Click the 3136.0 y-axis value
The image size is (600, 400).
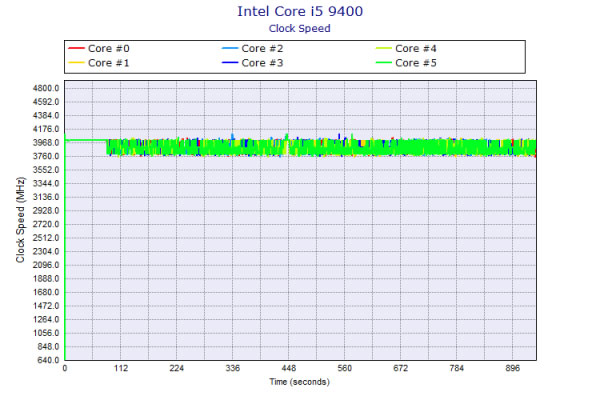tap(46, 197)
